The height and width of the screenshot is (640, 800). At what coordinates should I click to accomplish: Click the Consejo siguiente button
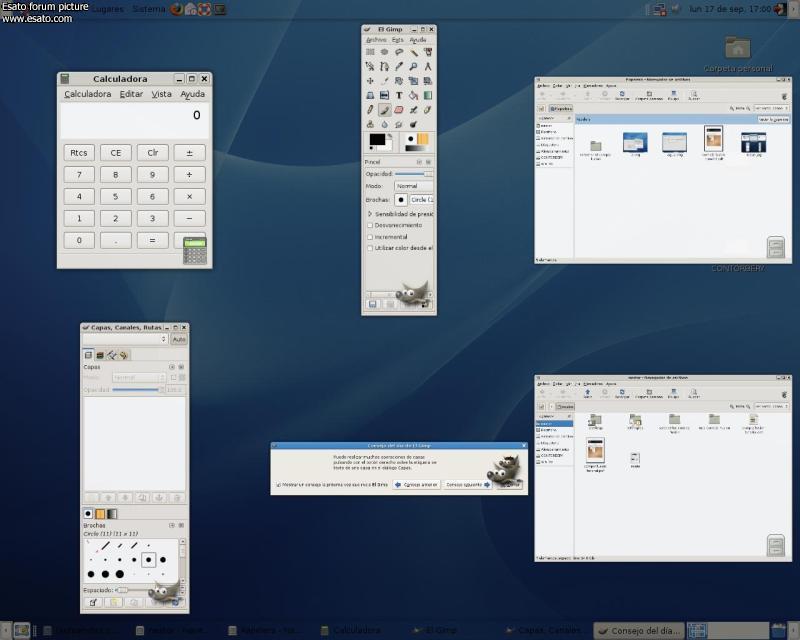pyautogui.click(x=466, y=484)
